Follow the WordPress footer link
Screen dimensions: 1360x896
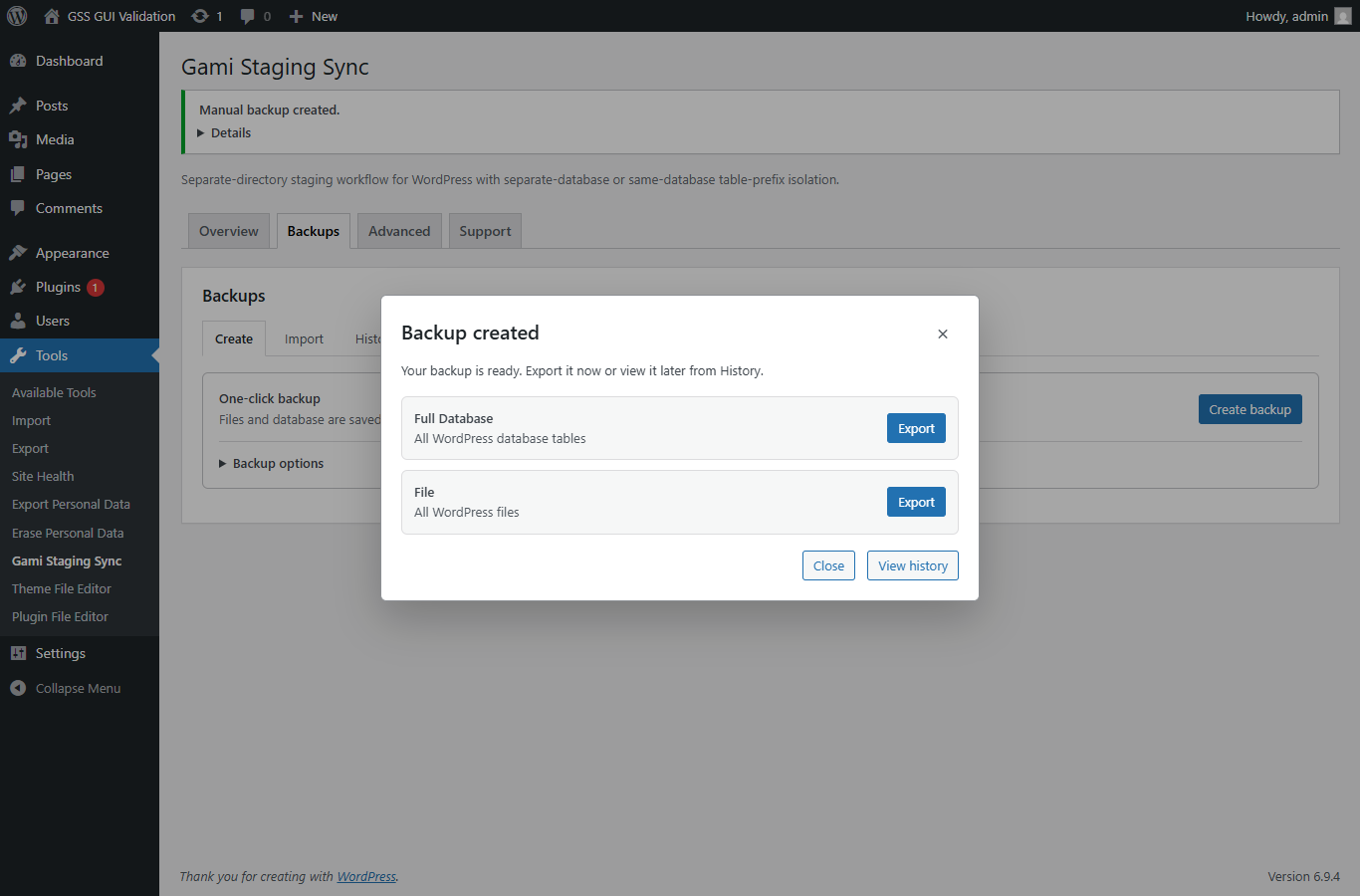pyautogui.click(x=366, y=876)
